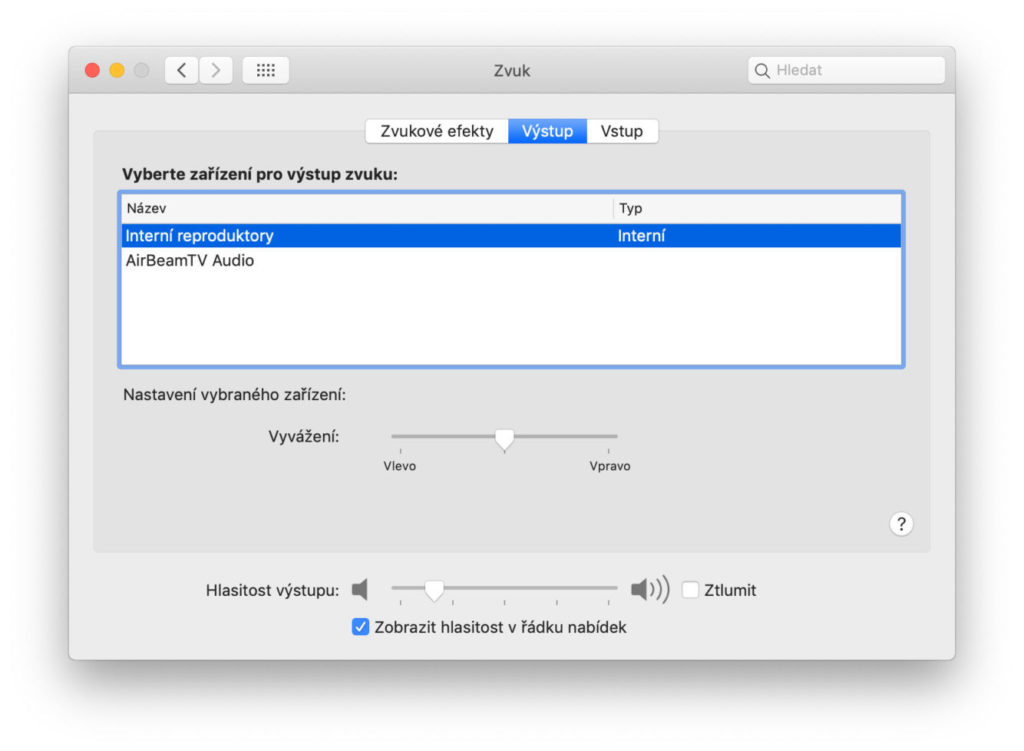Open help via the question mark button
Viewport: 1024px width, 751px height.
click(900, 524)
